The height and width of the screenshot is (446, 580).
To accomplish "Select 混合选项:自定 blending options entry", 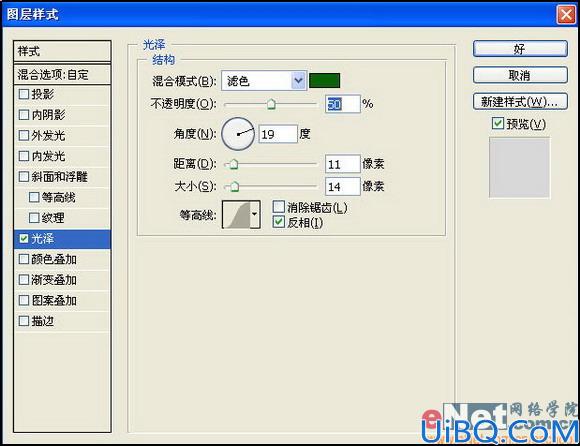I will tap(62, 74).
